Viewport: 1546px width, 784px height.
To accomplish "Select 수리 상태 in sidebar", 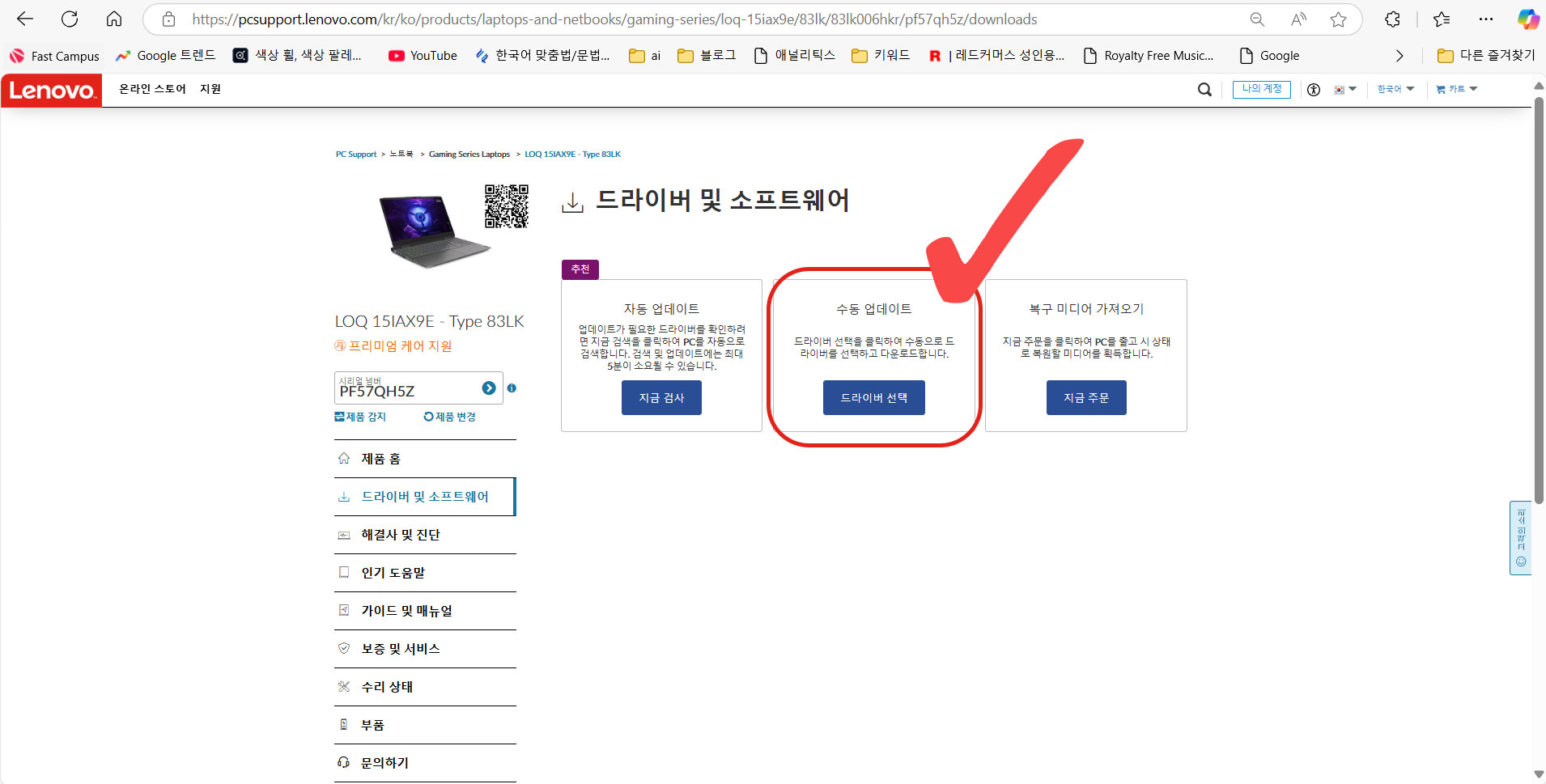I will point(425,687).
